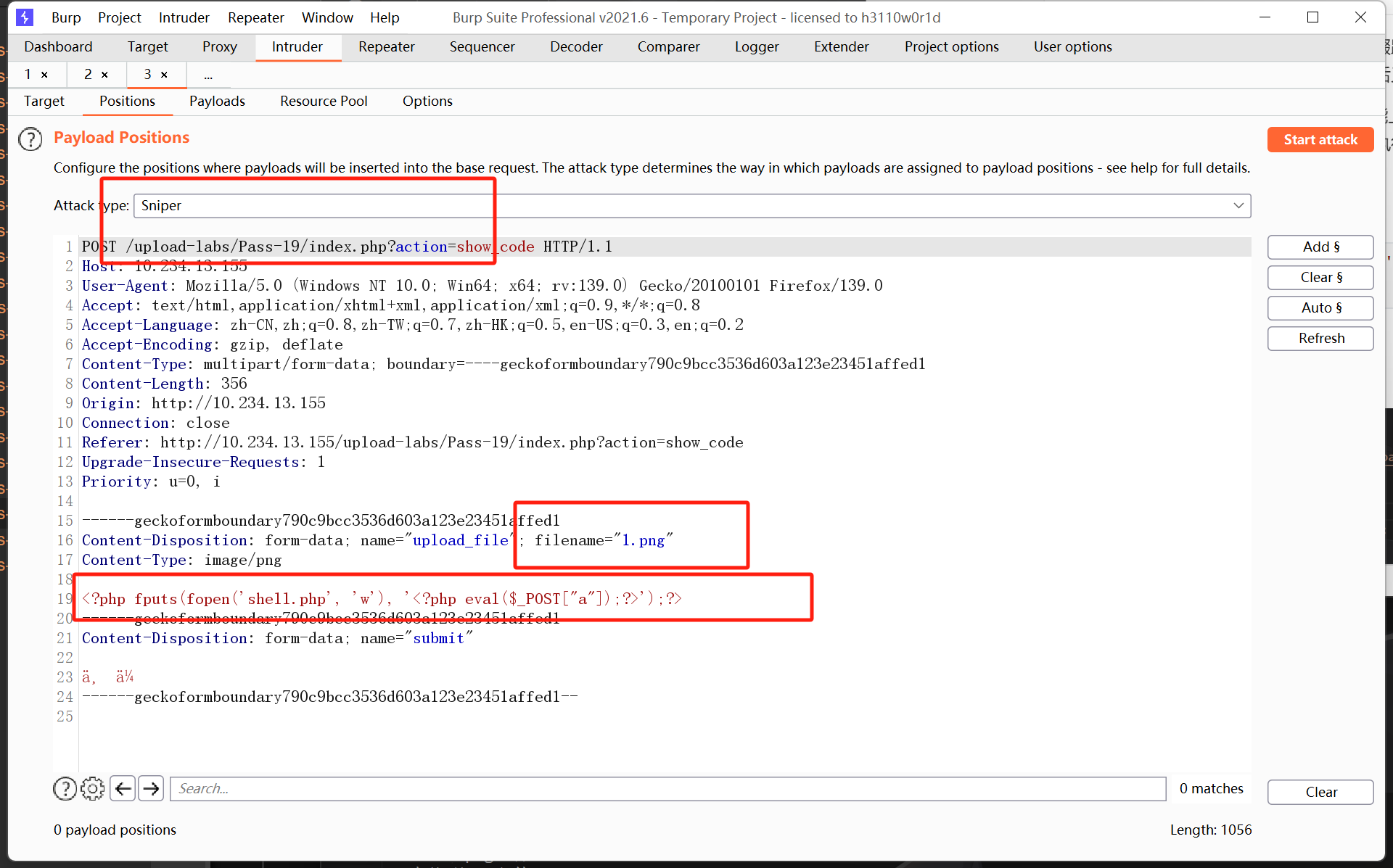This screenshot has width=1393, height=868.
Task: Open the User options tab
Action: click(1073, 47)
